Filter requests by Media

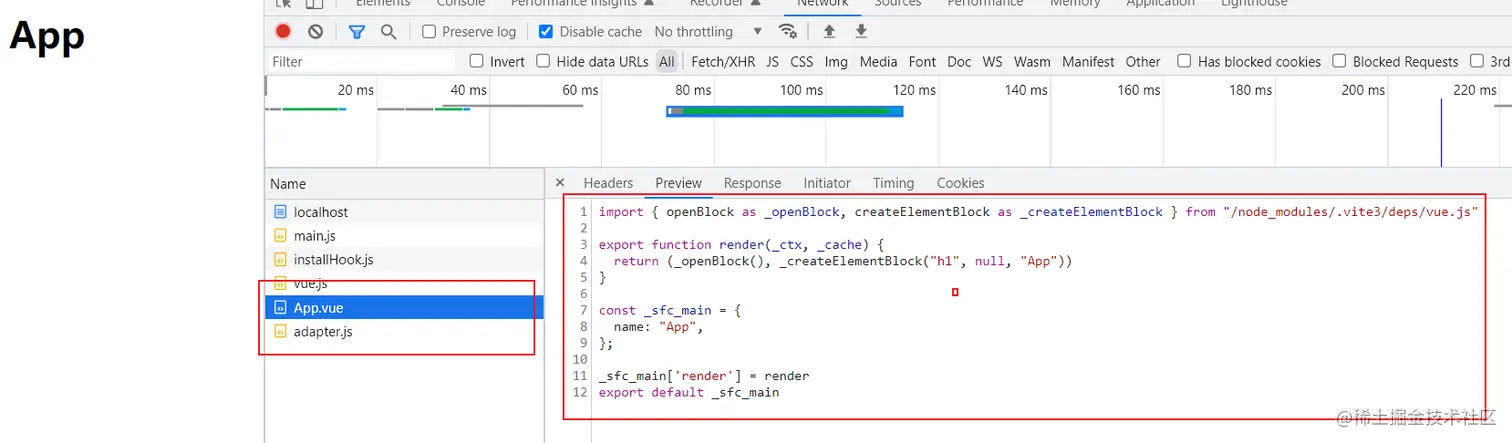(x=878, y=61)
